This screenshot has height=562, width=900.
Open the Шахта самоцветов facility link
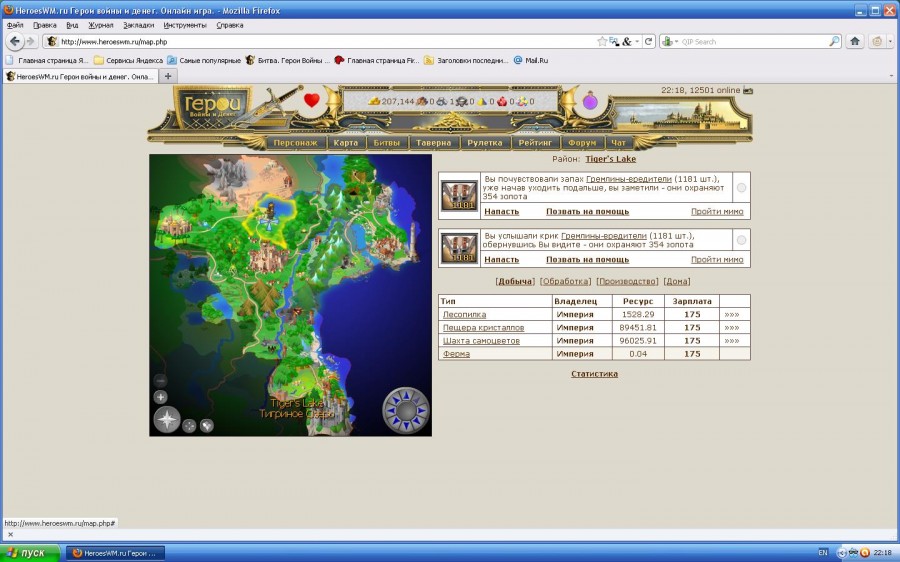tap(481, 341)
